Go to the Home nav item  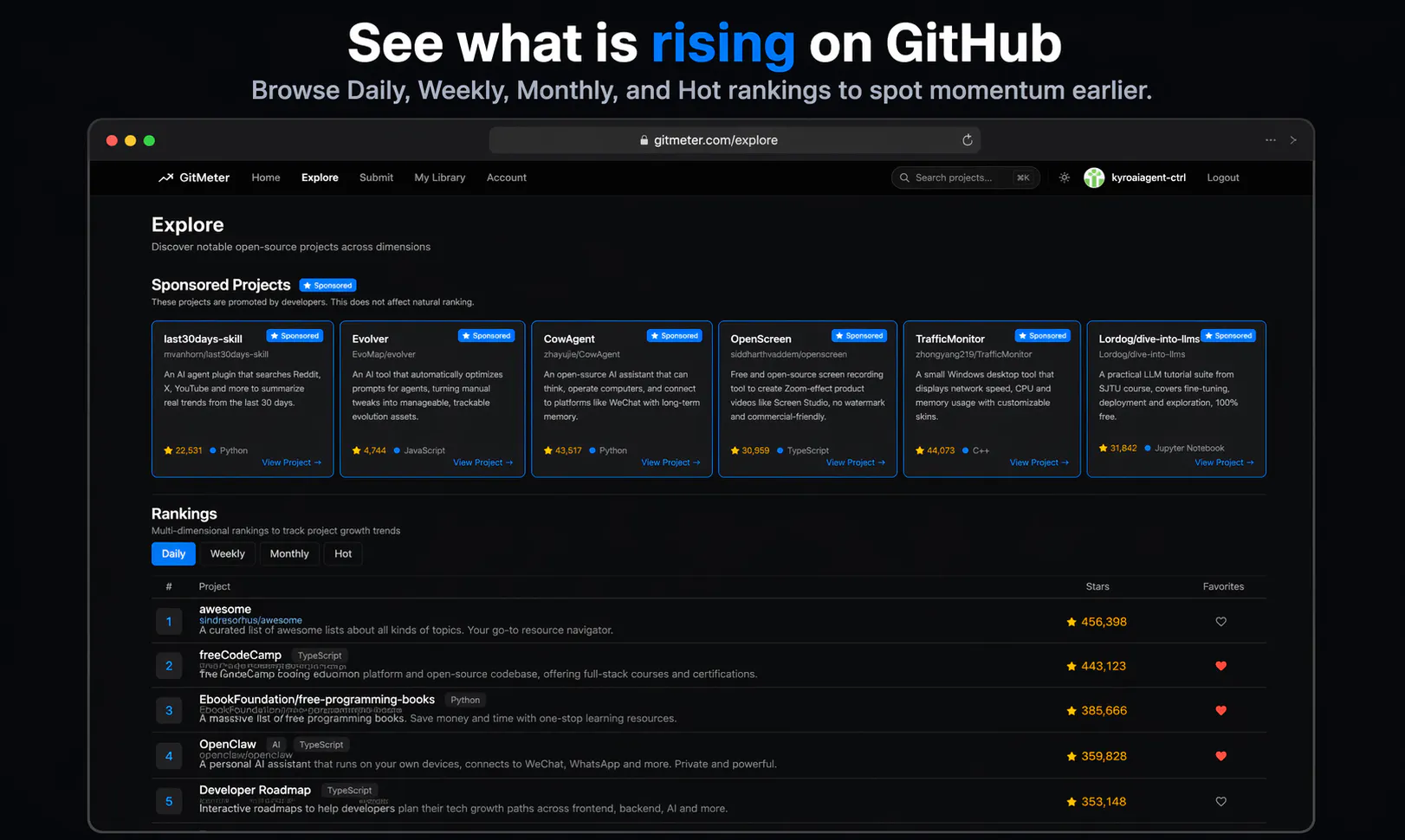coord(266,178)
